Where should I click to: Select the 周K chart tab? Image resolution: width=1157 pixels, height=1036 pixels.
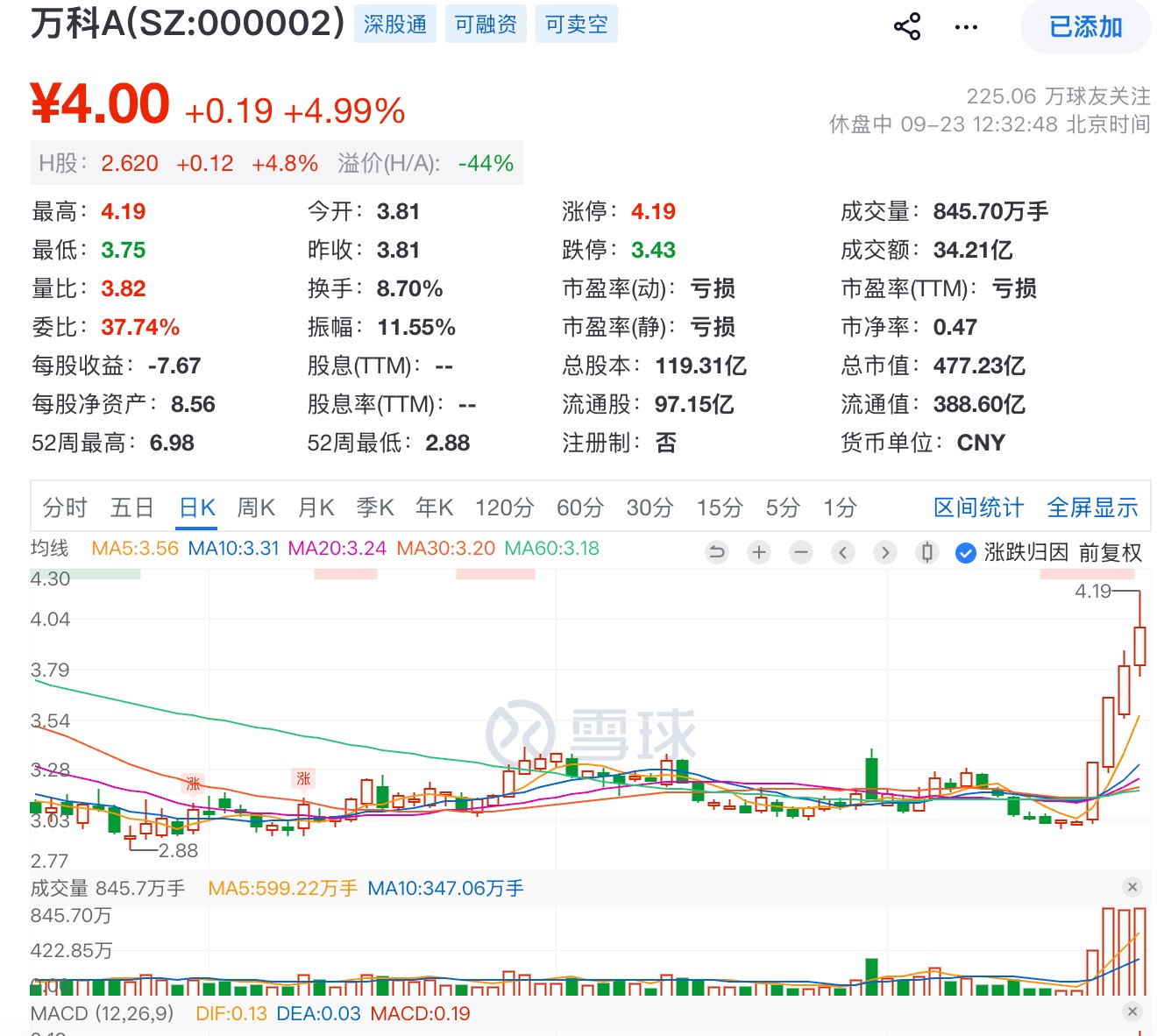pyautogui.click(x=256, y=507)
